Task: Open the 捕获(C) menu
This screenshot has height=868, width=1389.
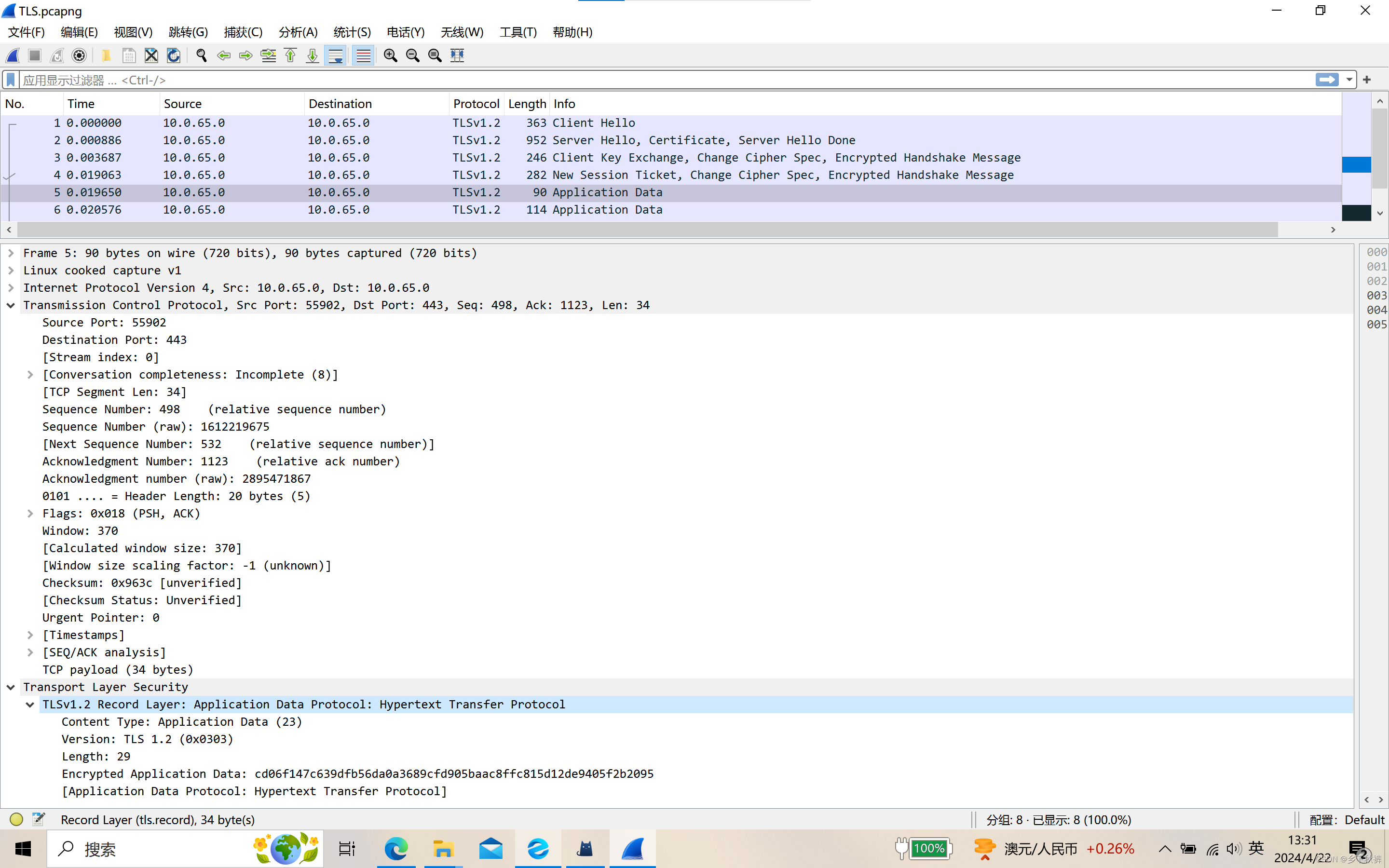Action: pyautogui.click(x=244, y=32)
